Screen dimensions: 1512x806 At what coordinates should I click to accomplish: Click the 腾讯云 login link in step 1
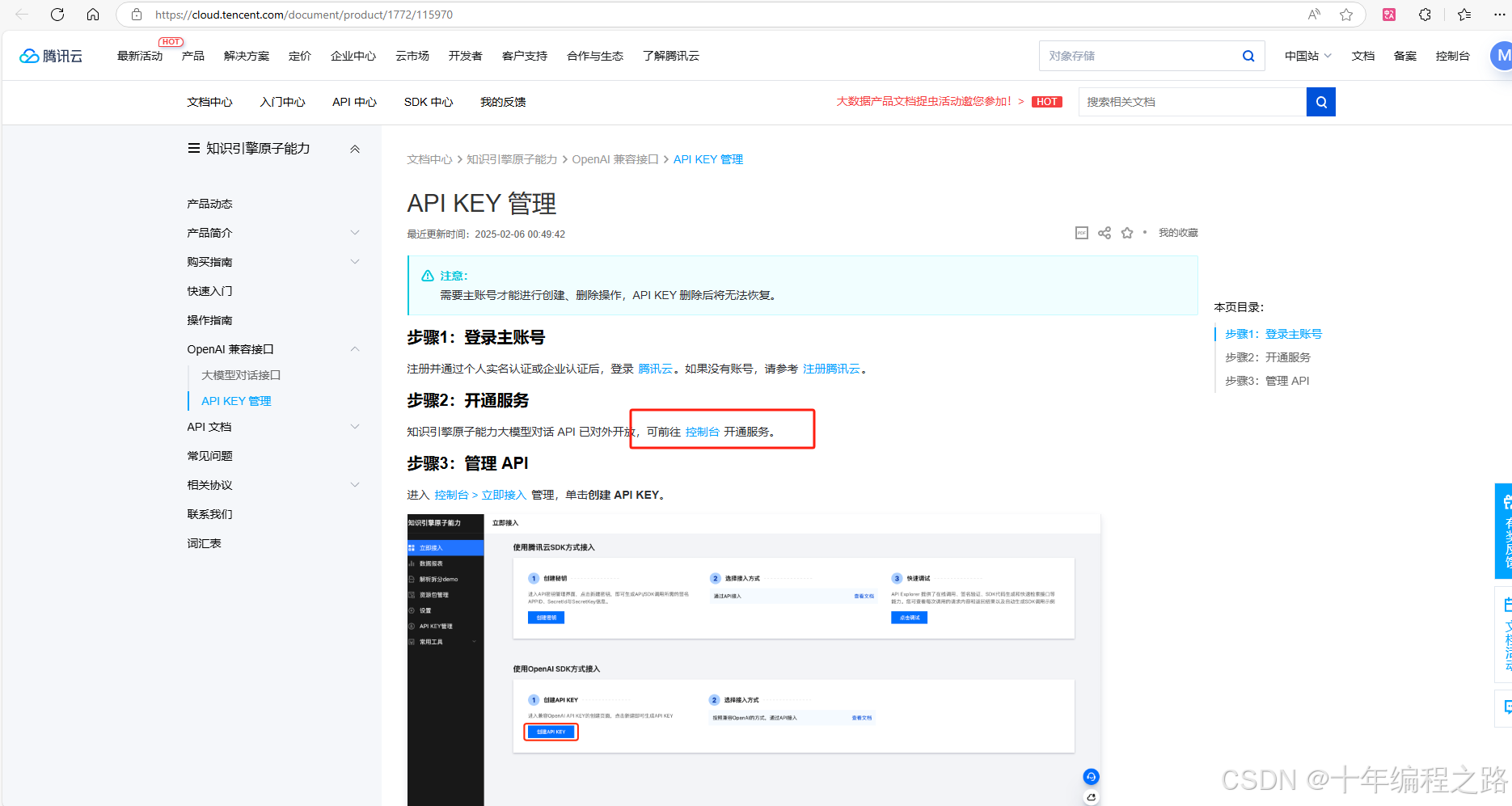pos(655,369)
